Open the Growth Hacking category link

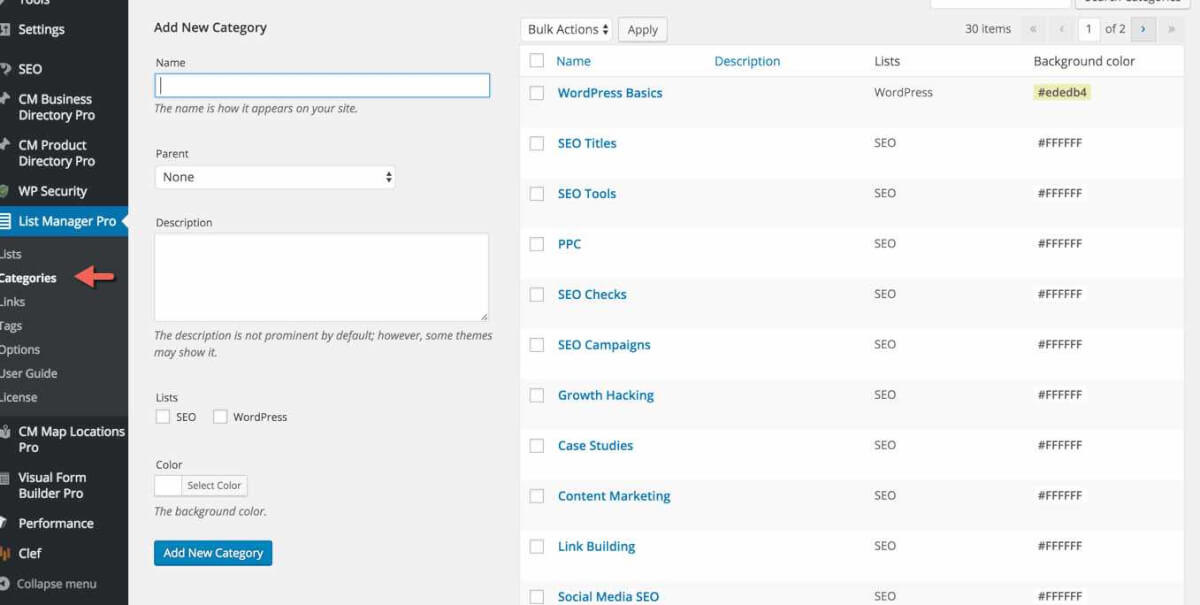[x=605, y=395]
